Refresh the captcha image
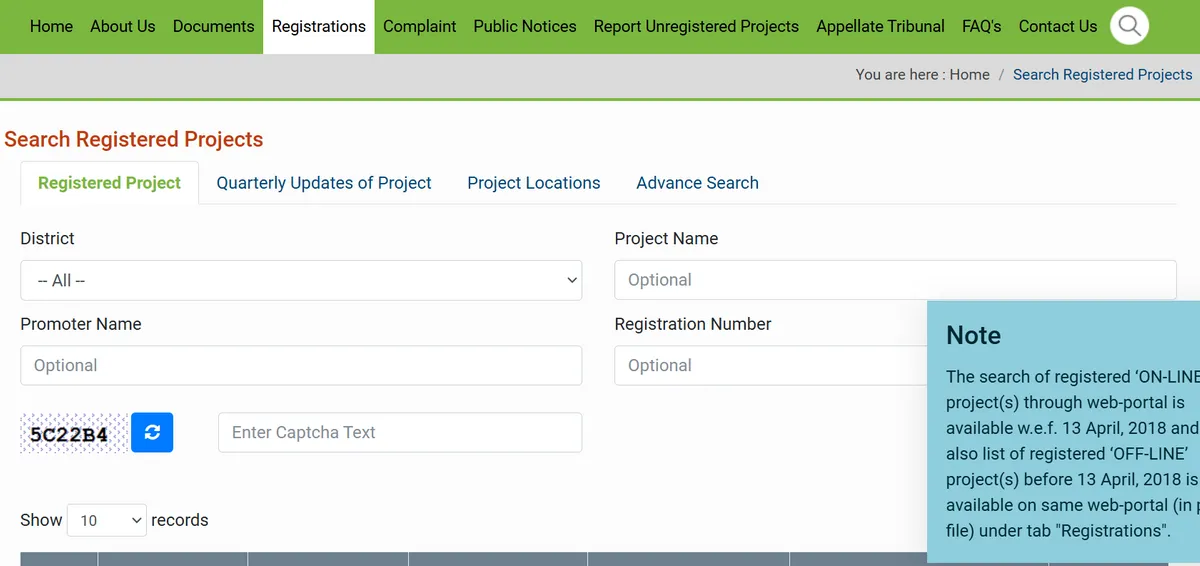 coord(152,432)
